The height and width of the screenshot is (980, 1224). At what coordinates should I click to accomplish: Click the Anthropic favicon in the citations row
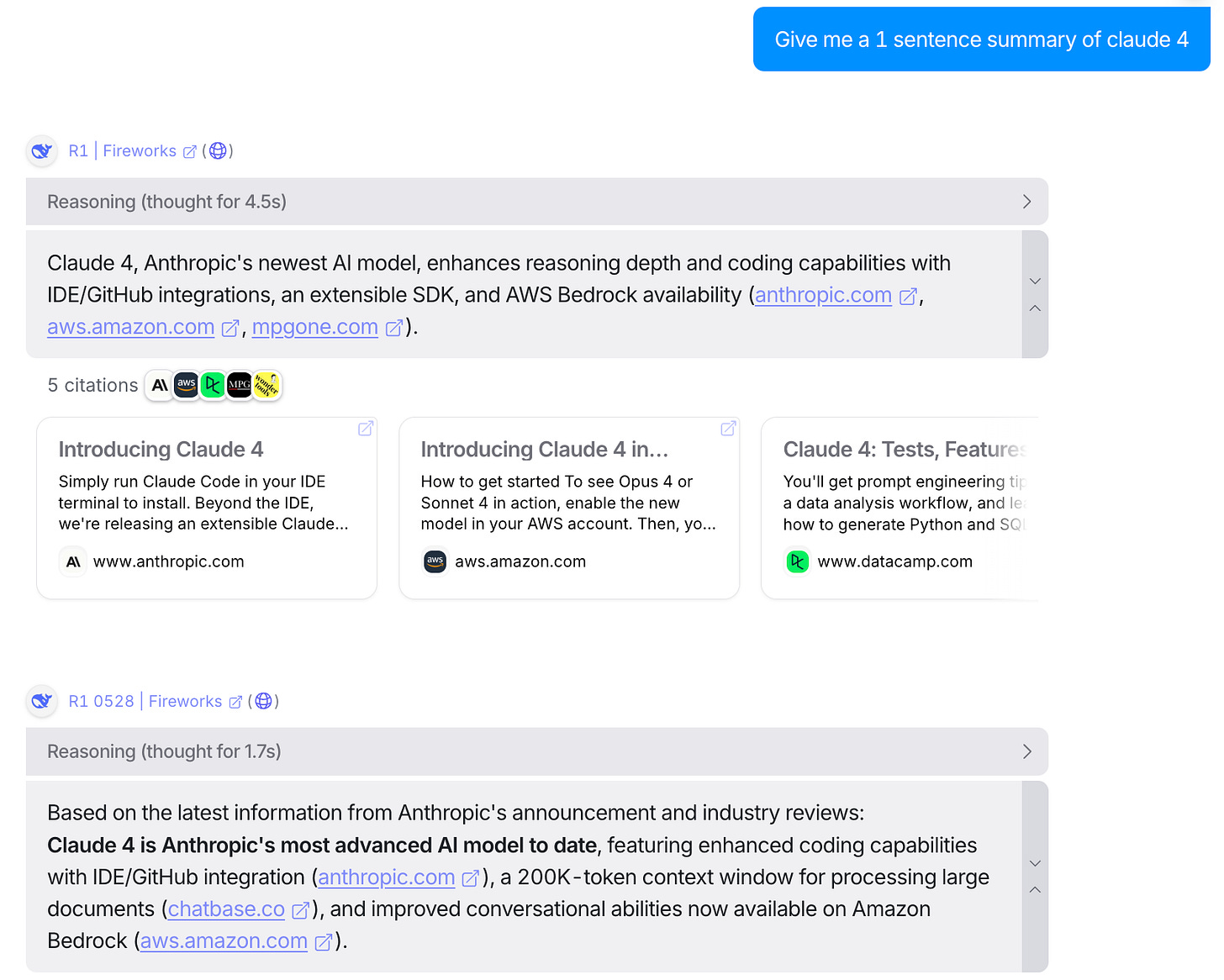point(160,386)
